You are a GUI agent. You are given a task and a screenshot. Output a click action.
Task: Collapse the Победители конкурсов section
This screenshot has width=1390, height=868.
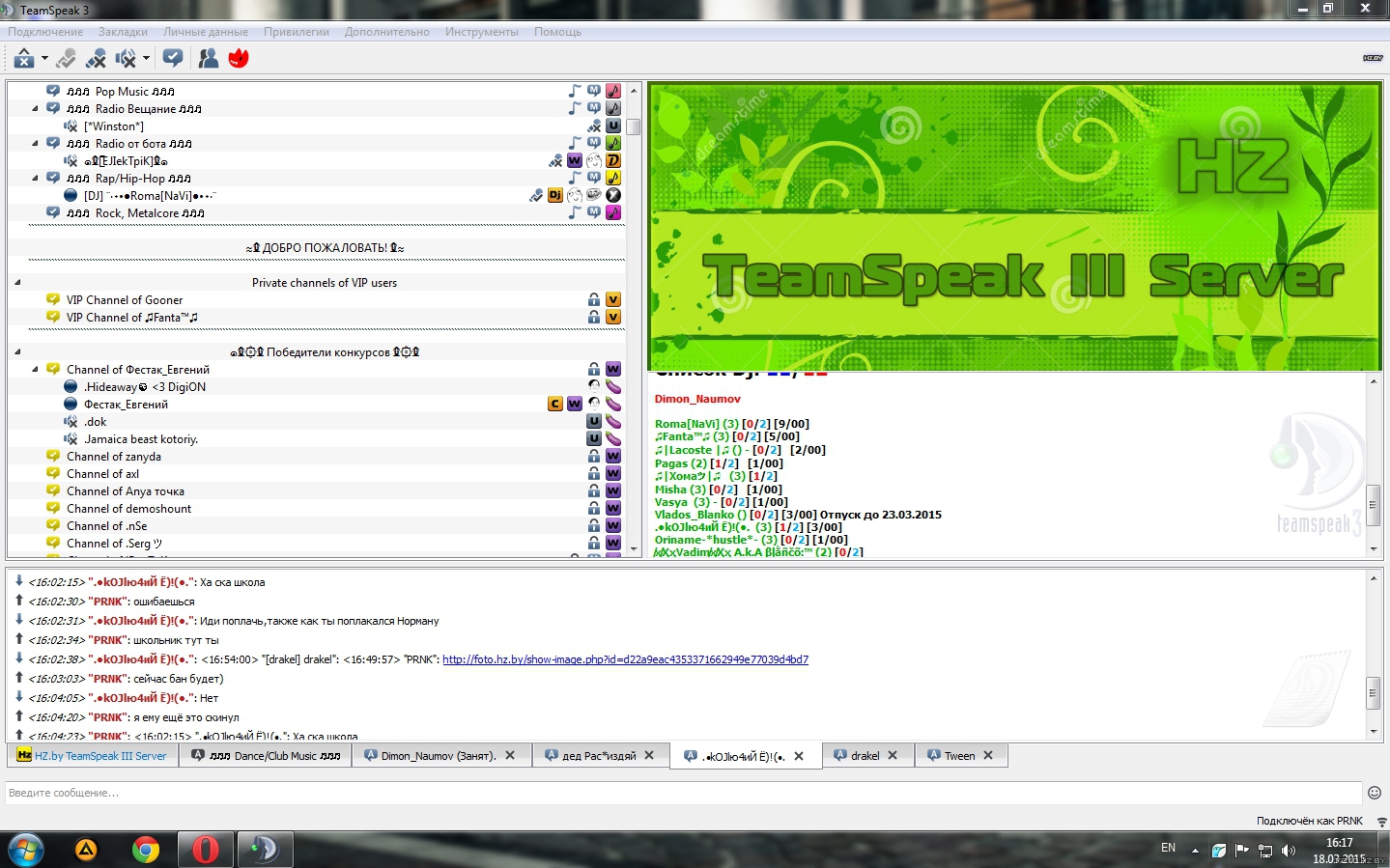(x=18, y=352)
